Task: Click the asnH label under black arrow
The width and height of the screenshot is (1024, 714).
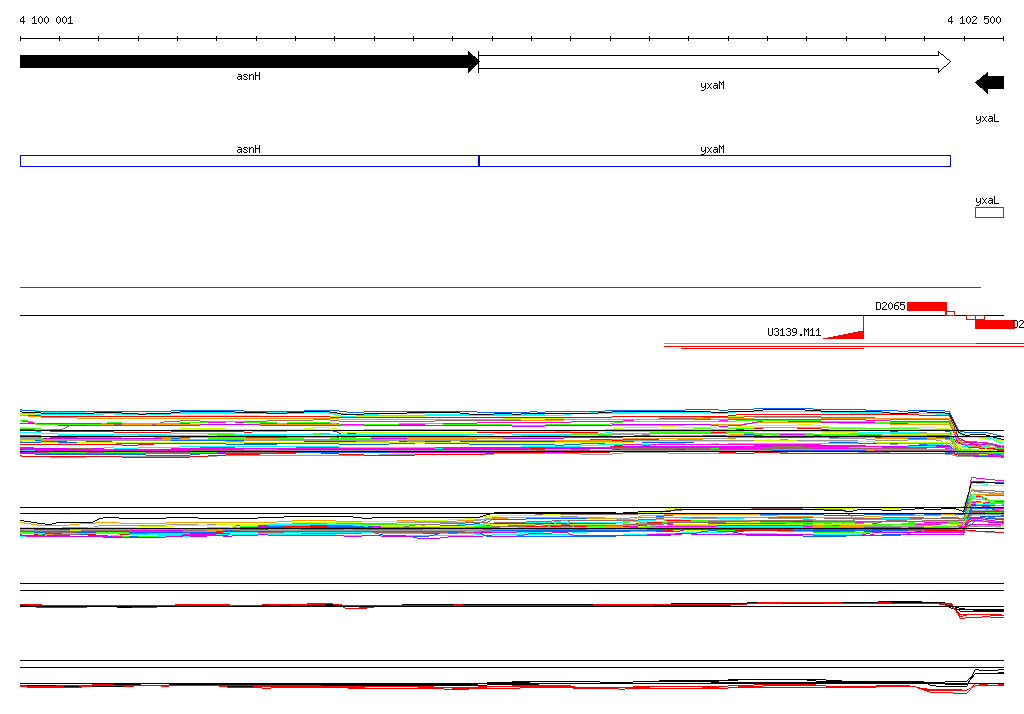Action: (248, 76)
